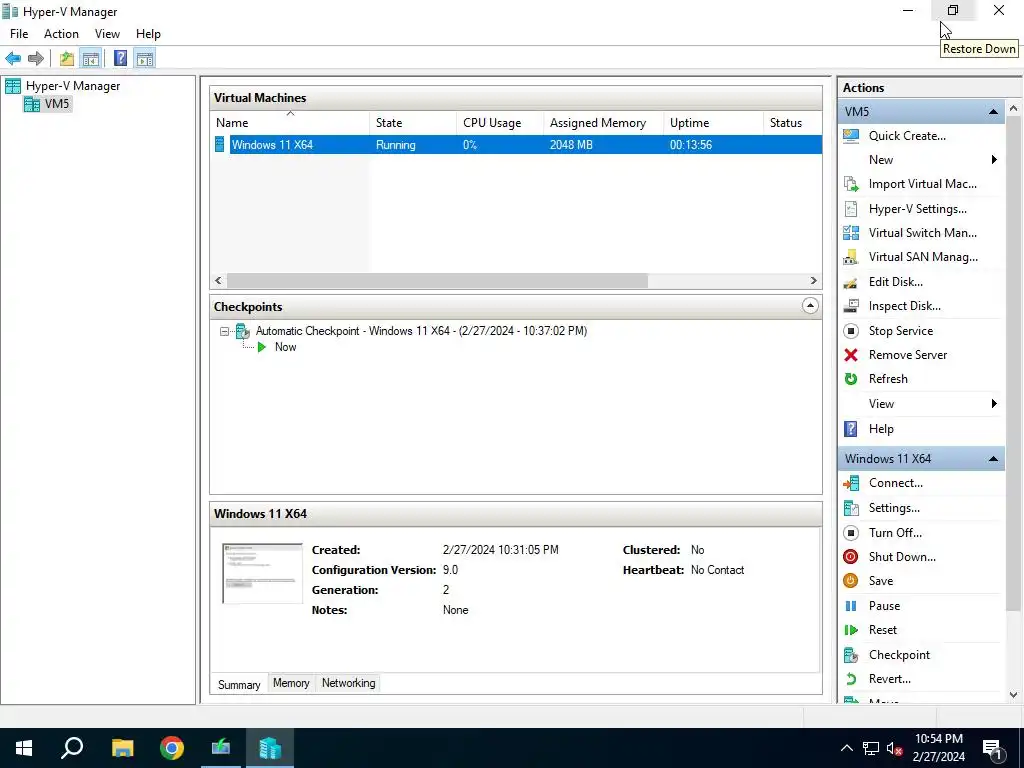This screenshot has width=1024, height=768.
Task: Click the red Shut Down icon
Action: click(x=851, y=557)
